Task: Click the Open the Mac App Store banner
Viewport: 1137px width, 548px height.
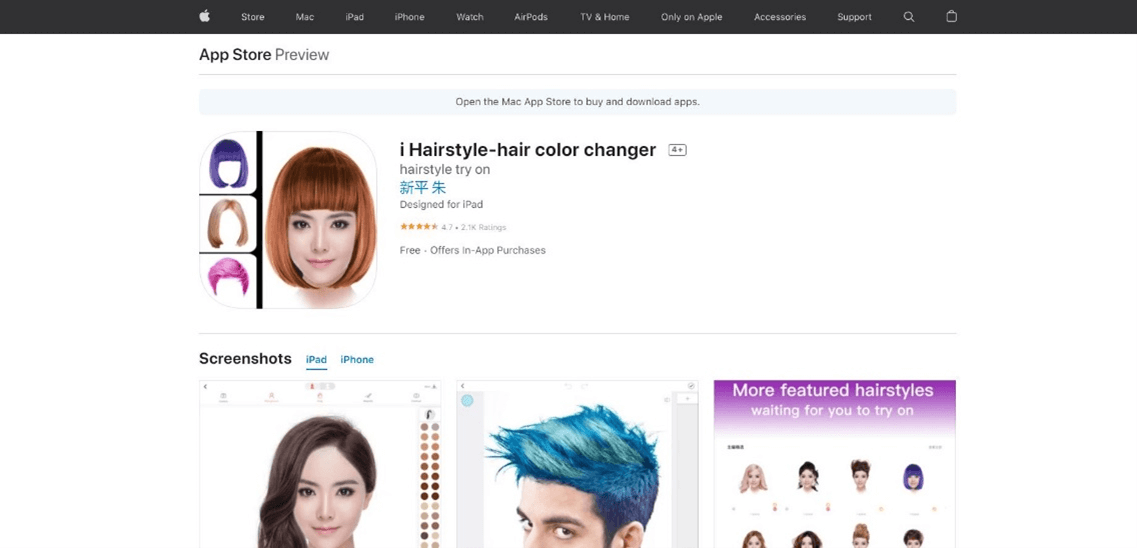Action: coord(577,102)
